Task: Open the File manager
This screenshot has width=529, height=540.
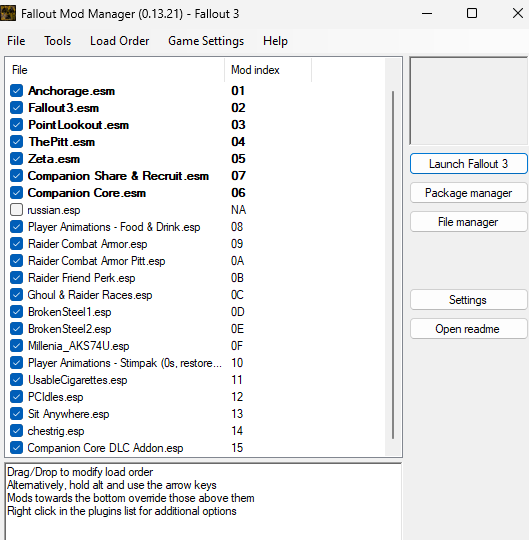Action: [468, 222]
